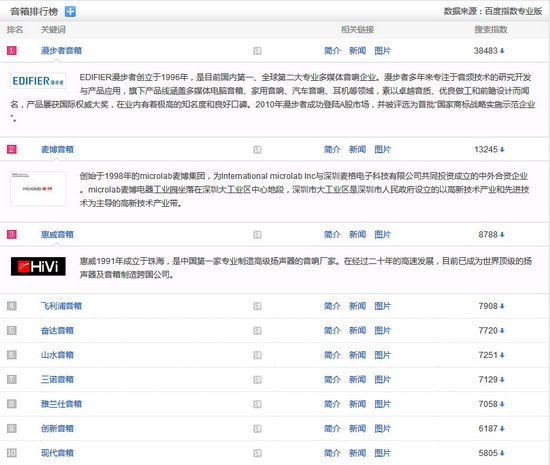Image resolution: width=550 pixels, height=465 pixels.
Task: Open 新闻 for 惠威音箱
Action: click(x=357, y=235)
